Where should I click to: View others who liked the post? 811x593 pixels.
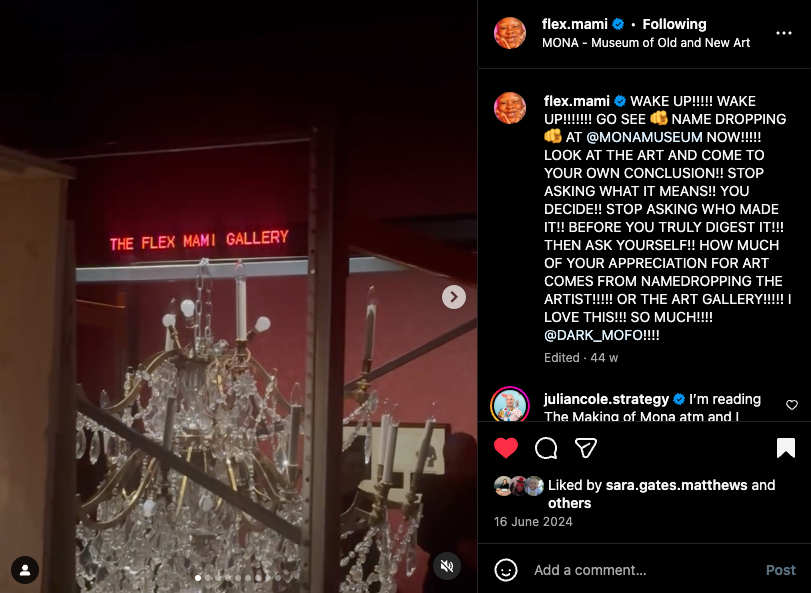569,503
